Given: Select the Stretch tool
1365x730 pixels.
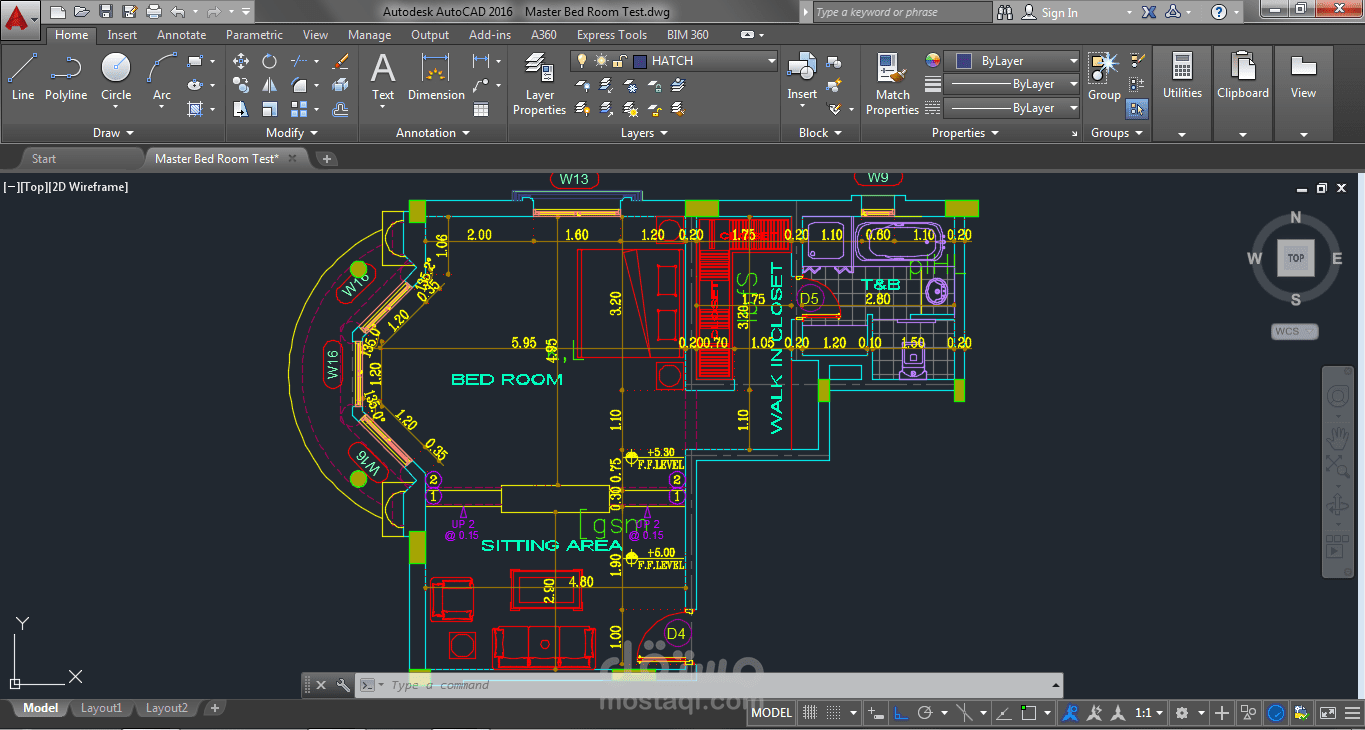Looking at the screenshot, I should tap(241, 109).
